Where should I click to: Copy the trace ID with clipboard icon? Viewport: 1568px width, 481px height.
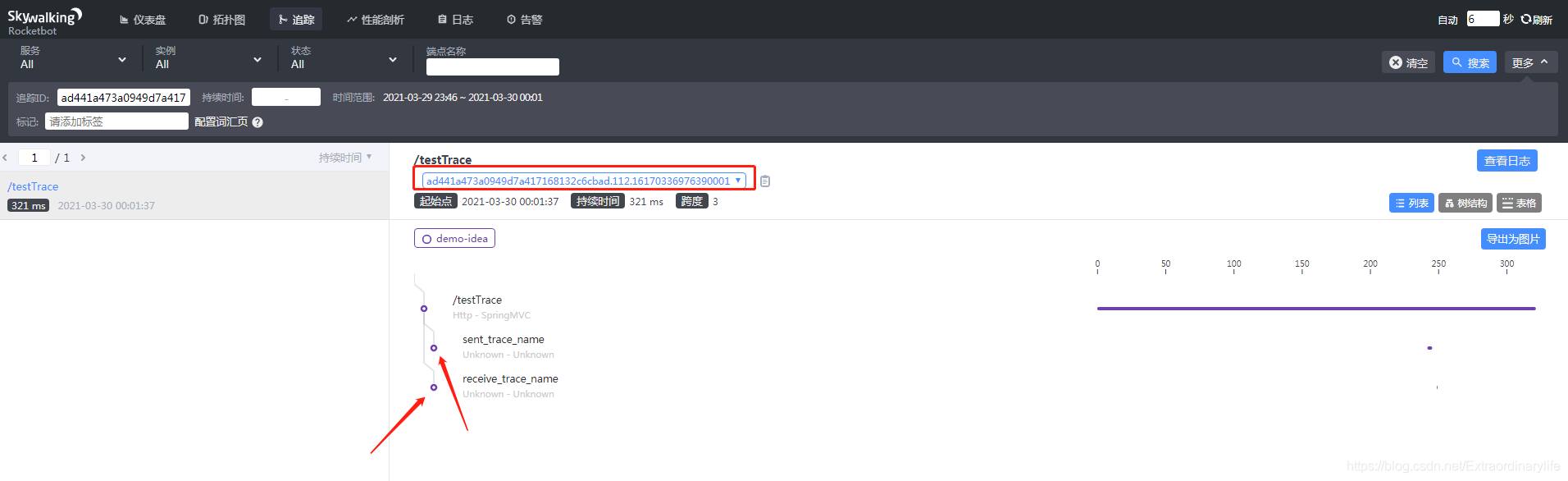coord(765,181)
